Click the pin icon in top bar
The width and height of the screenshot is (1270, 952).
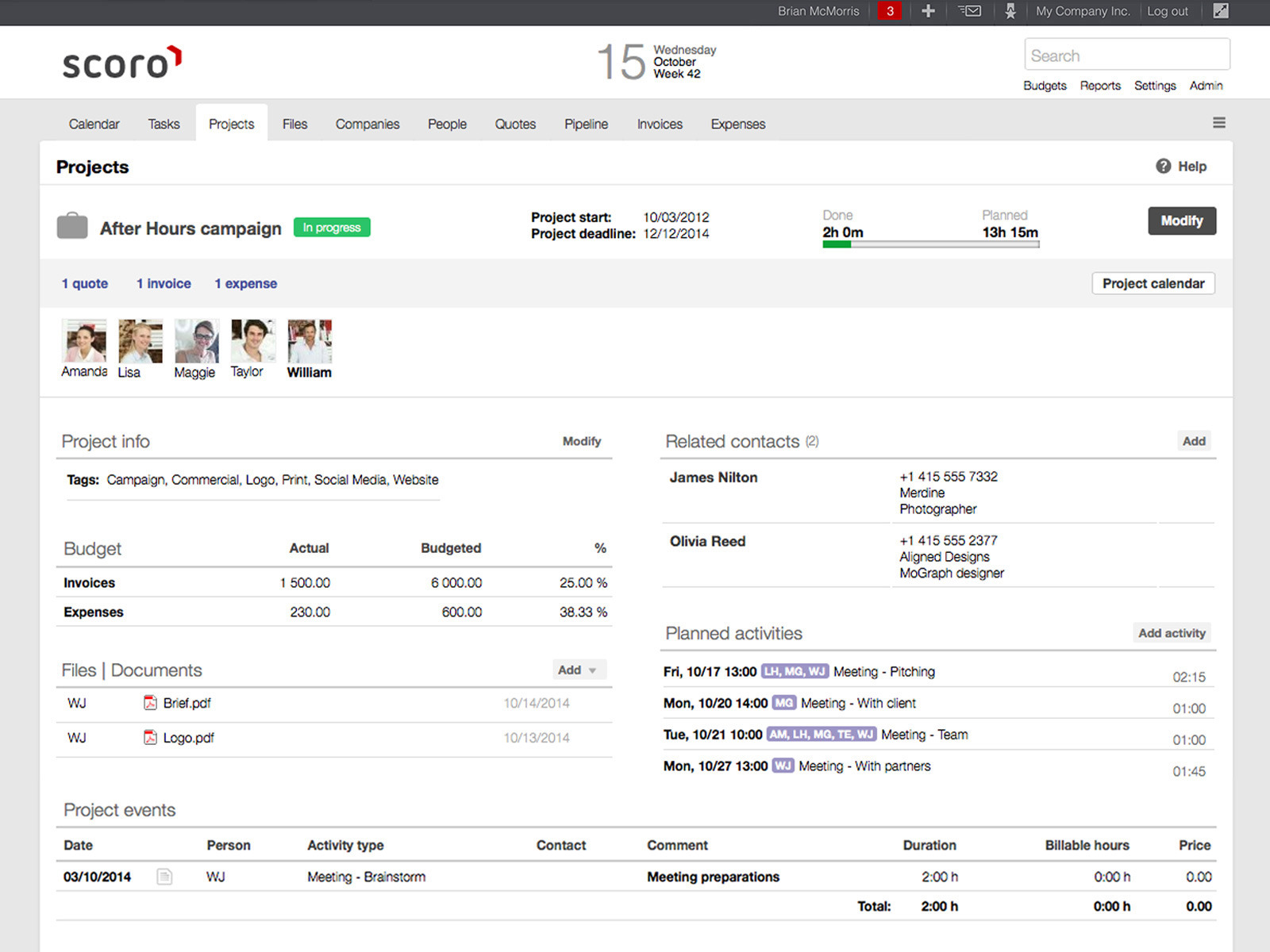point(1010,11)
